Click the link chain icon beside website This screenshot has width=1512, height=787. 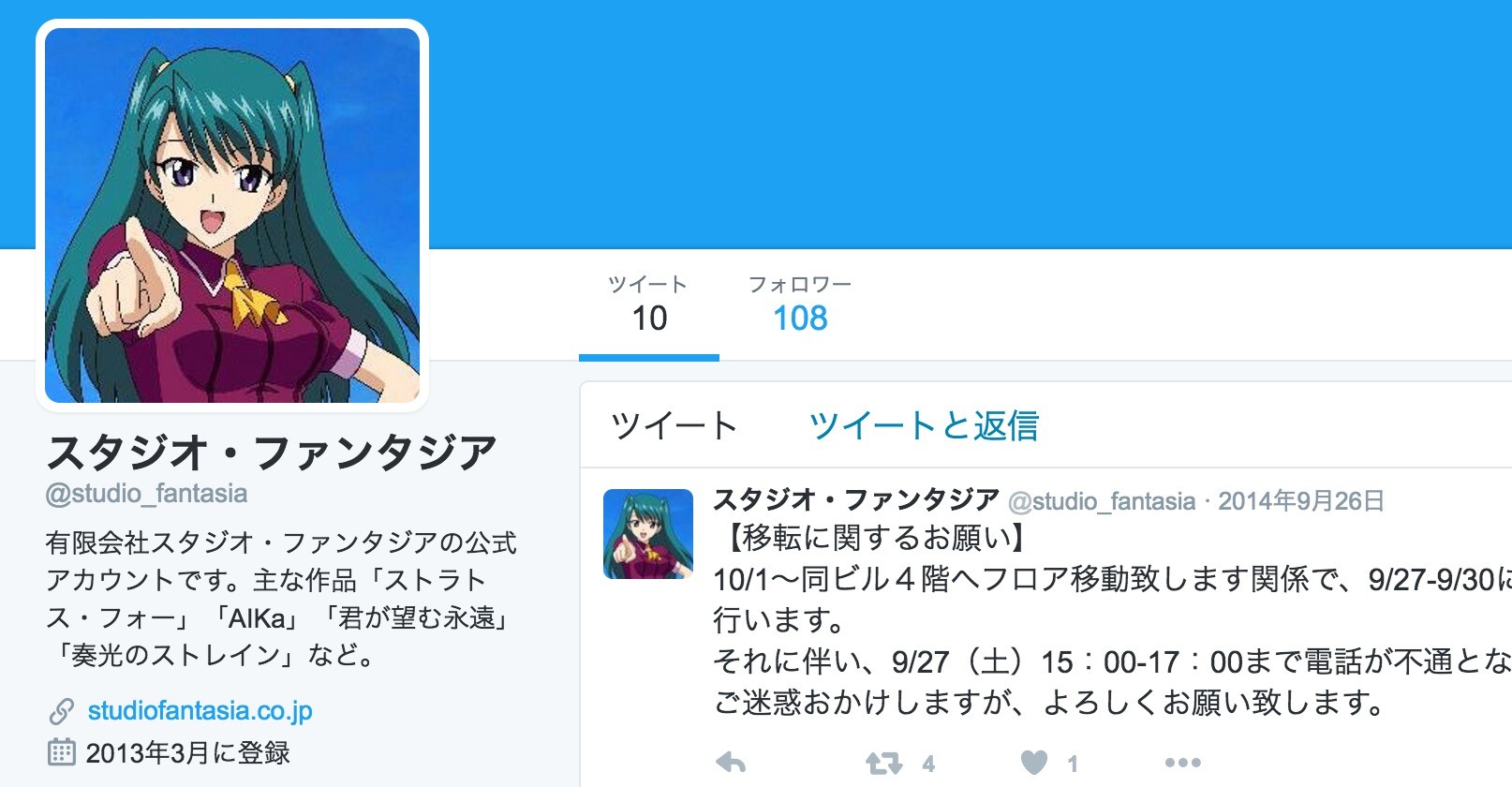61,712
